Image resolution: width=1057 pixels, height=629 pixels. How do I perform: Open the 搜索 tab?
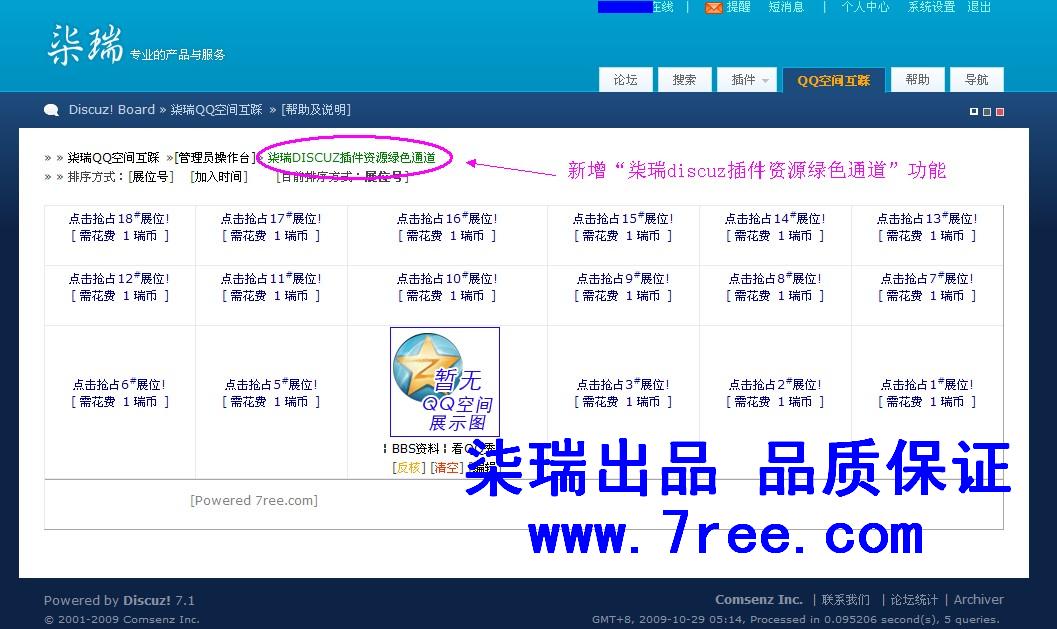click(x=684, y=80)
